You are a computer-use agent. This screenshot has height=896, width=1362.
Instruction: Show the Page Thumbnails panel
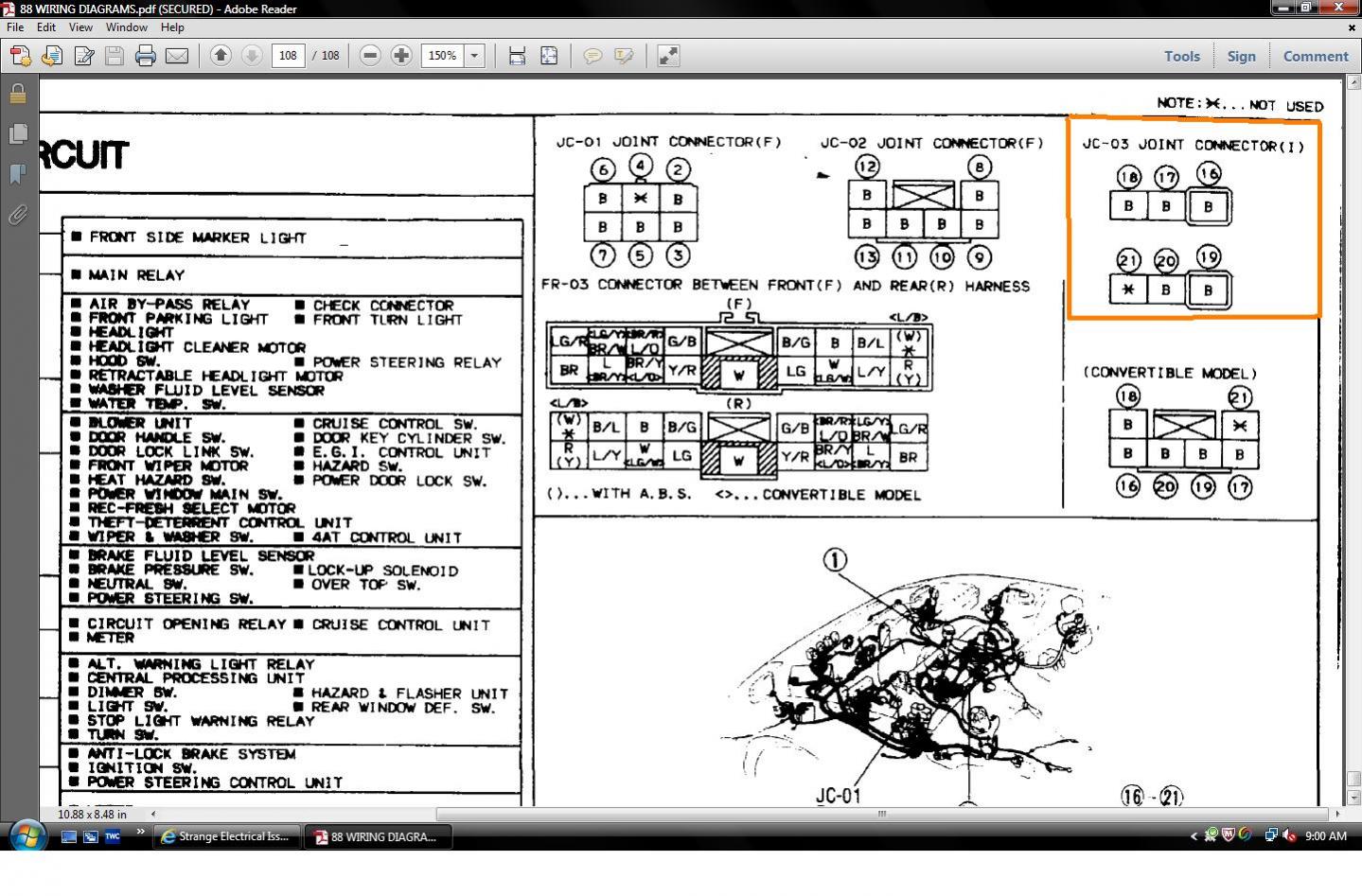click(17, 133)
